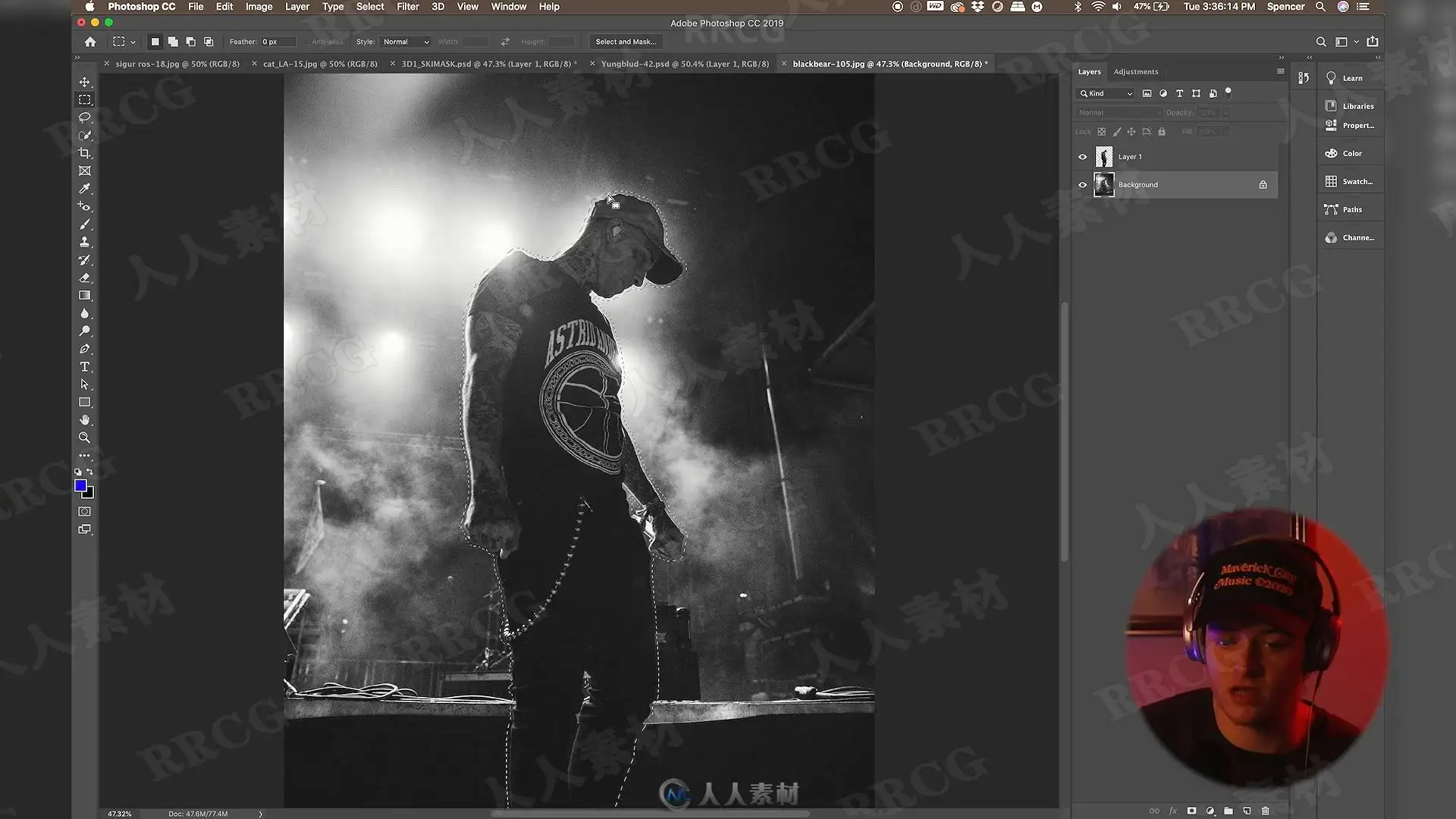Open the Image menu
The width and height of the screenshot is (1456, 819).
(x=259, y=7)
